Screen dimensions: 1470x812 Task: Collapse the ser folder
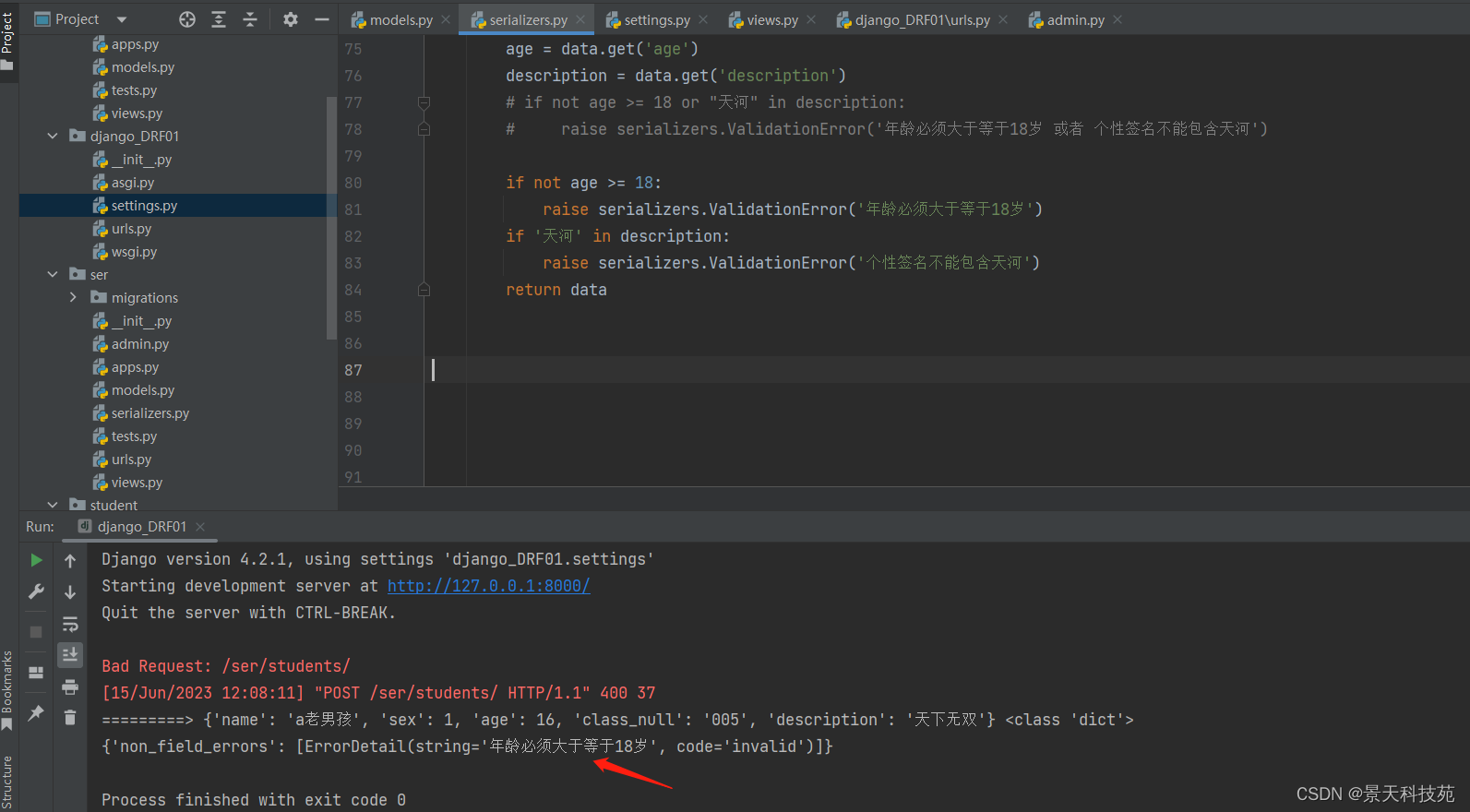point(53,275)
